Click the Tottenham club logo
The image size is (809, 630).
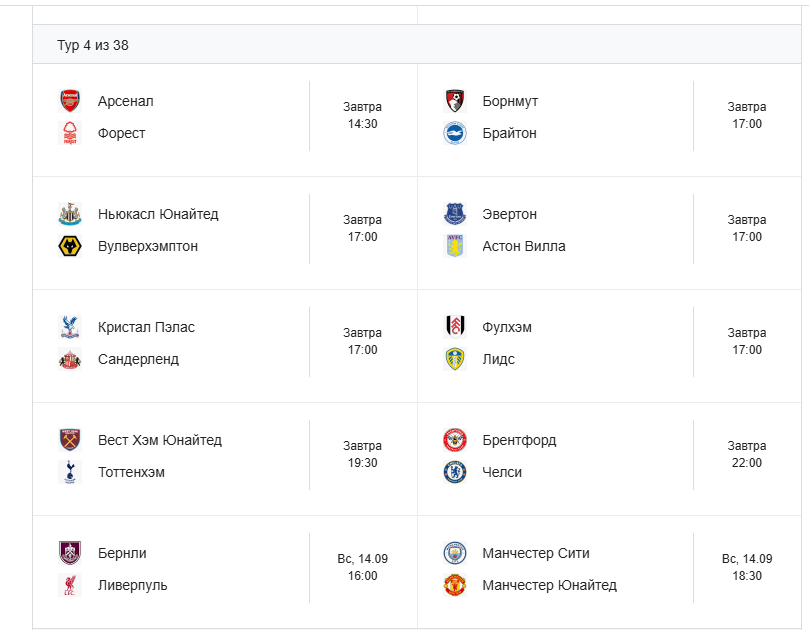[x=70, y=472]
